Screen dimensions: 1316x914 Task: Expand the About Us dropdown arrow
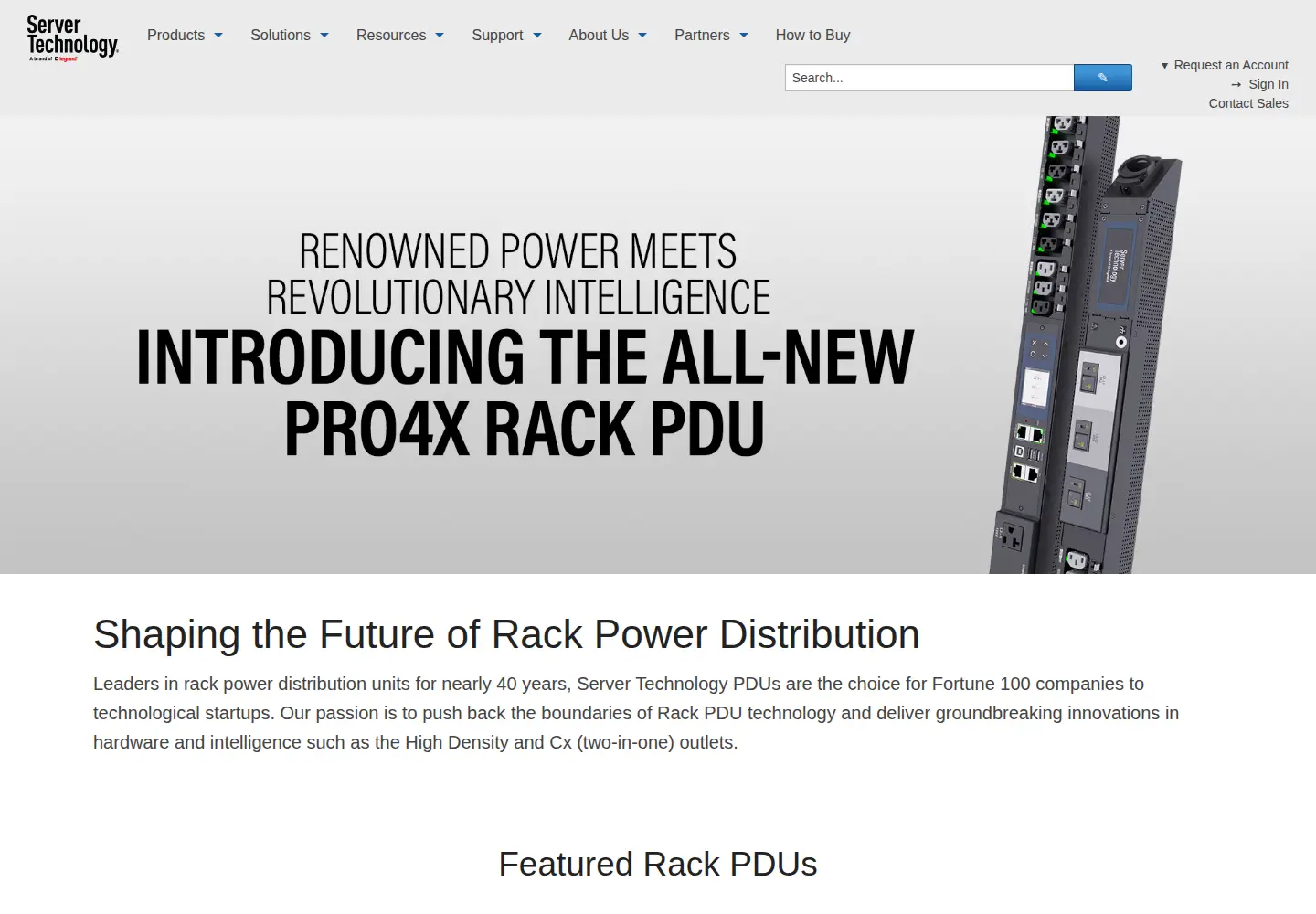[x=642, y=36]
